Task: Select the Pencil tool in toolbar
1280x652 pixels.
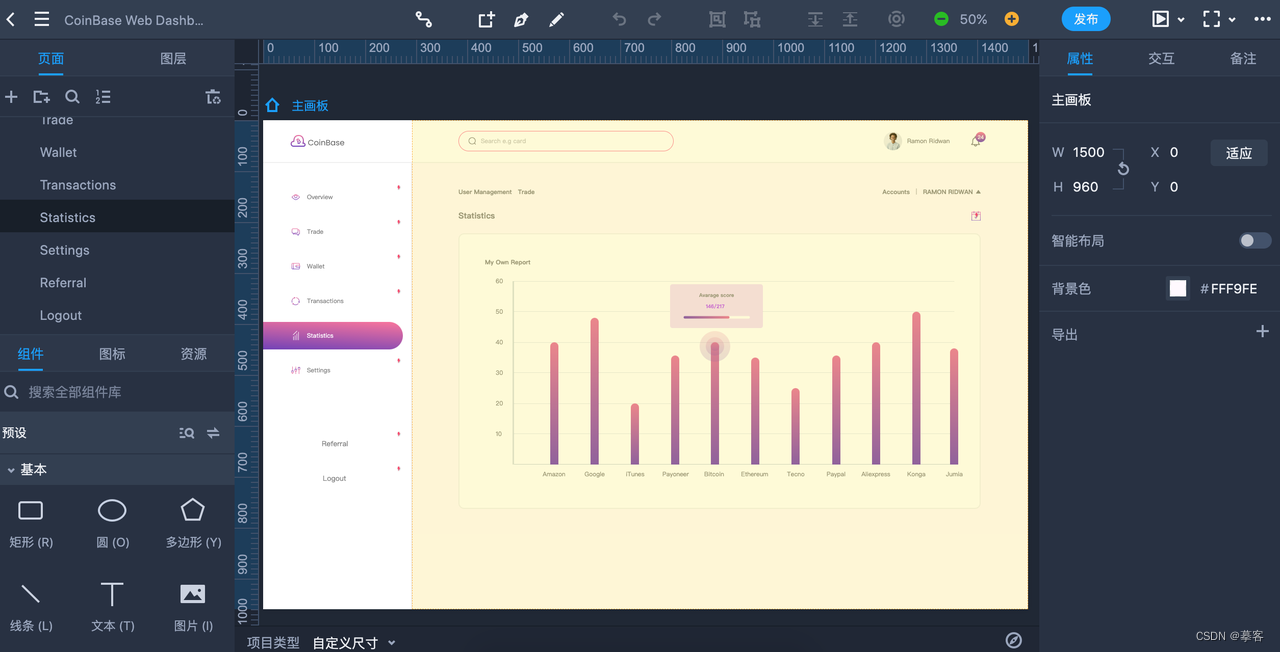Action: click(x=557, y=19)
